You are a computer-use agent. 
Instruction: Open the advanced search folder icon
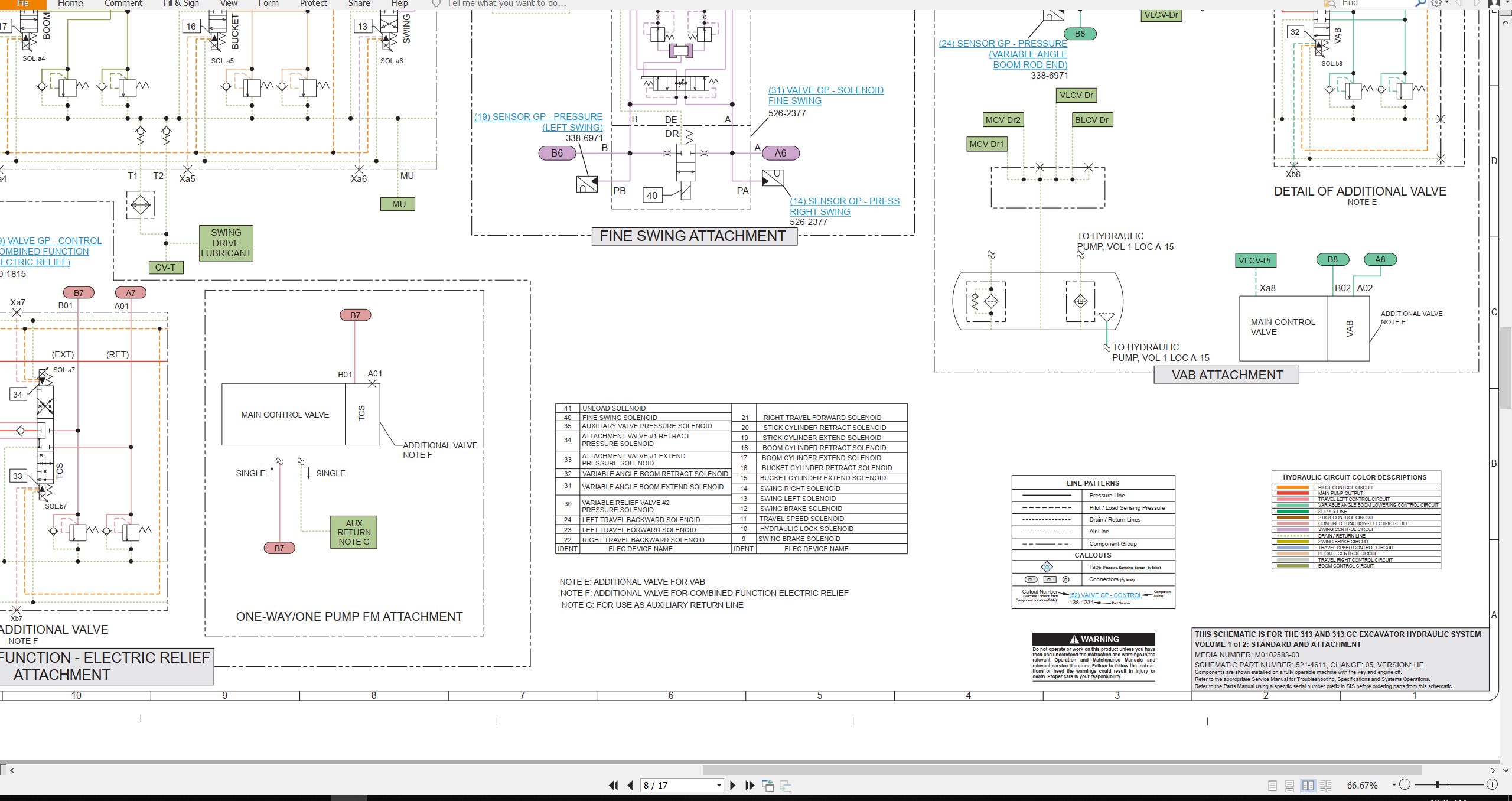[1330, 4]
